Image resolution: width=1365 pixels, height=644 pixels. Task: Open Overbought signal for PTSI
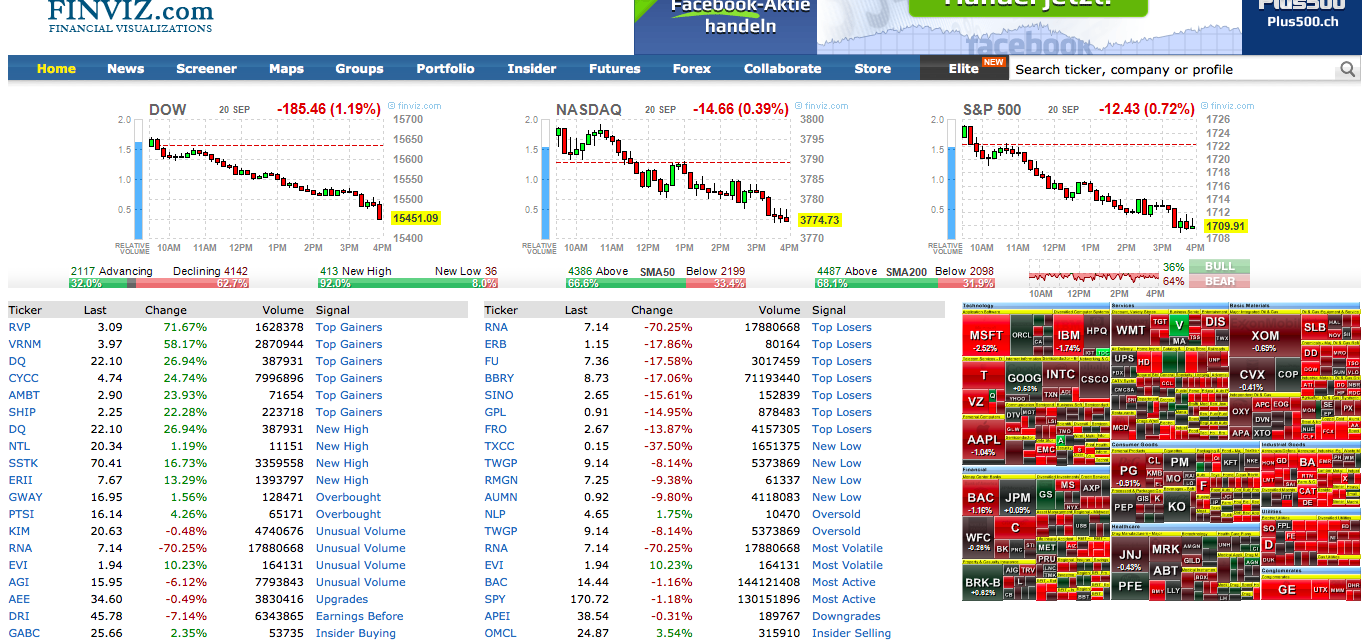[x=348, y=514]
